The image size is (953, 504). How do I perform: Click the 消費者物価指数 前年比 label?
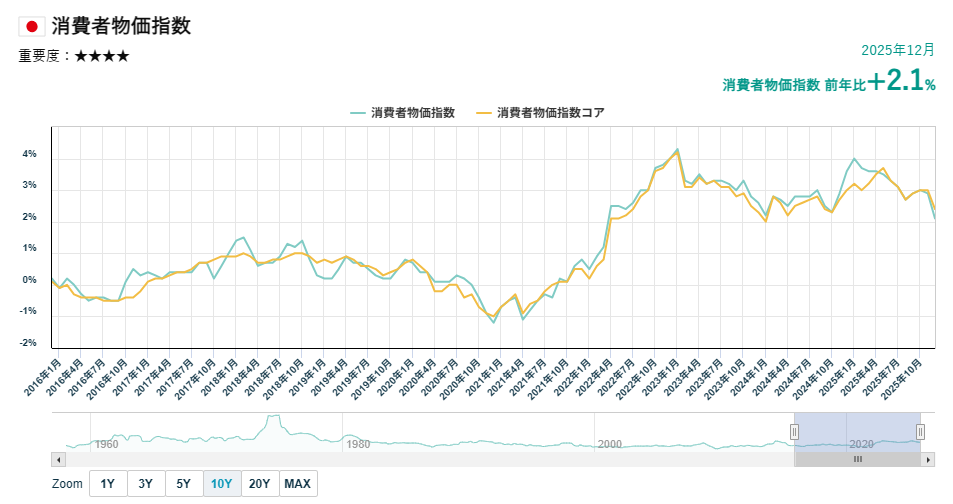coord(794,85)
